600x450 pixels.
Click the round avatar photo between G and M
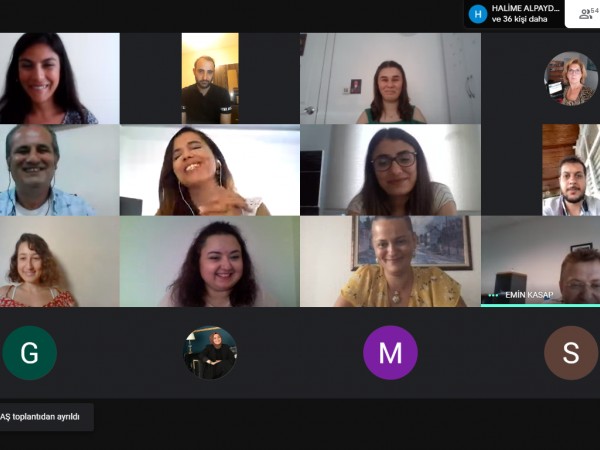[x=210, y=352]
